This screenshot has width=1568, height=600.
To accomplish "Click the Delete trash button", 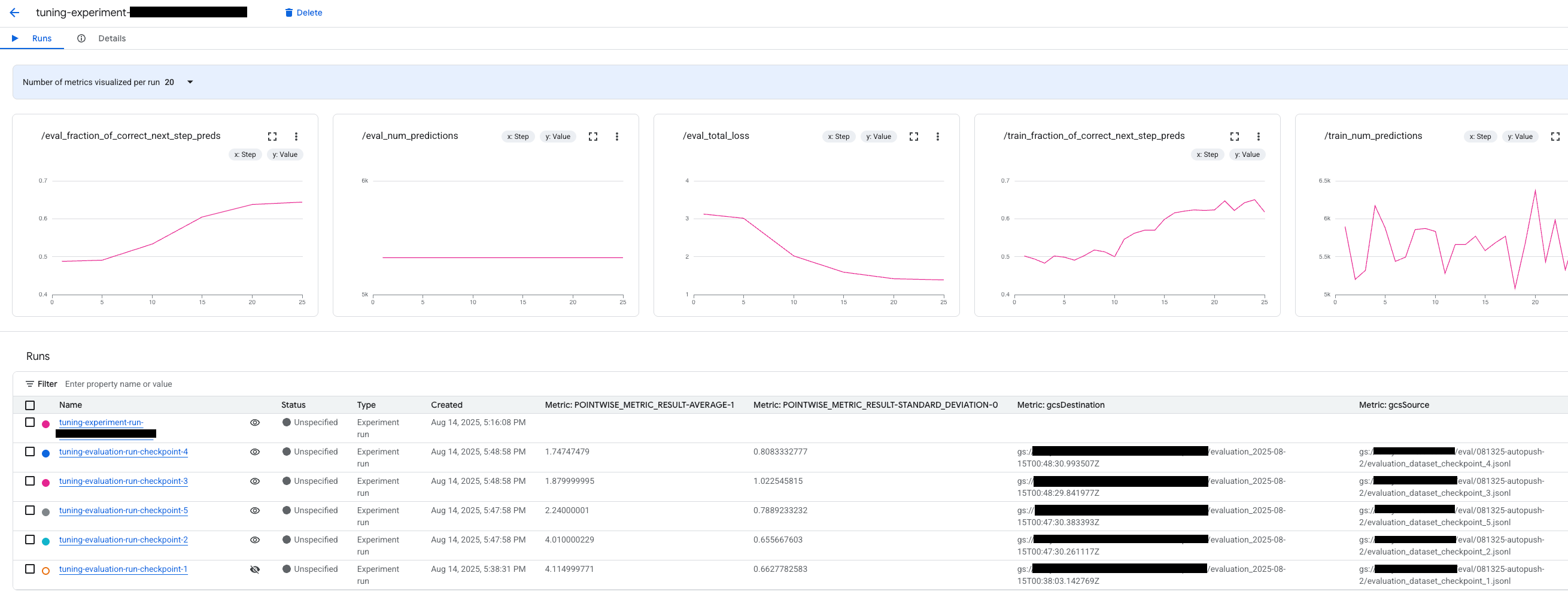I will point(303,12).
